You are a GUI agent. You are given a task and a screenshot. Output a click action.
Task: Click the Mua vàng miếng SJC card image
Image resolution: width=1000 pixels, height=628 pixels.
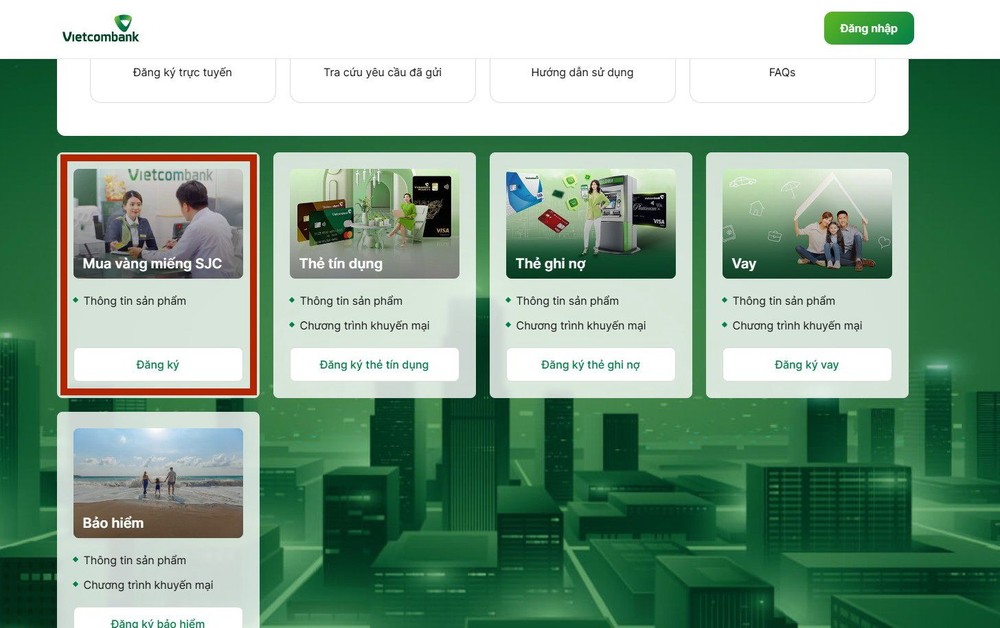tap(157, 222)
